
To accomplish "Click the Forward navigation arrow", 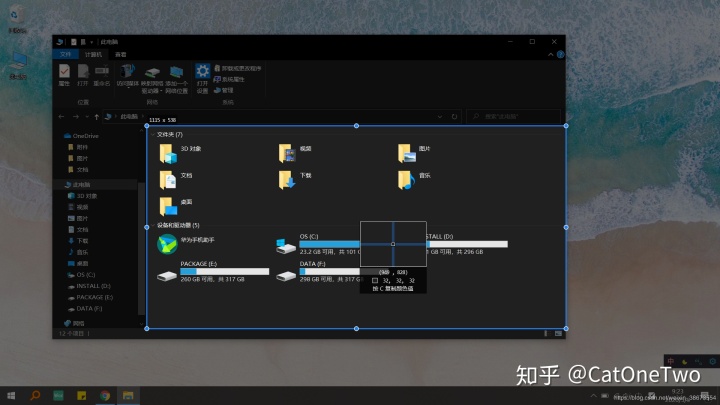I will 76,117.
